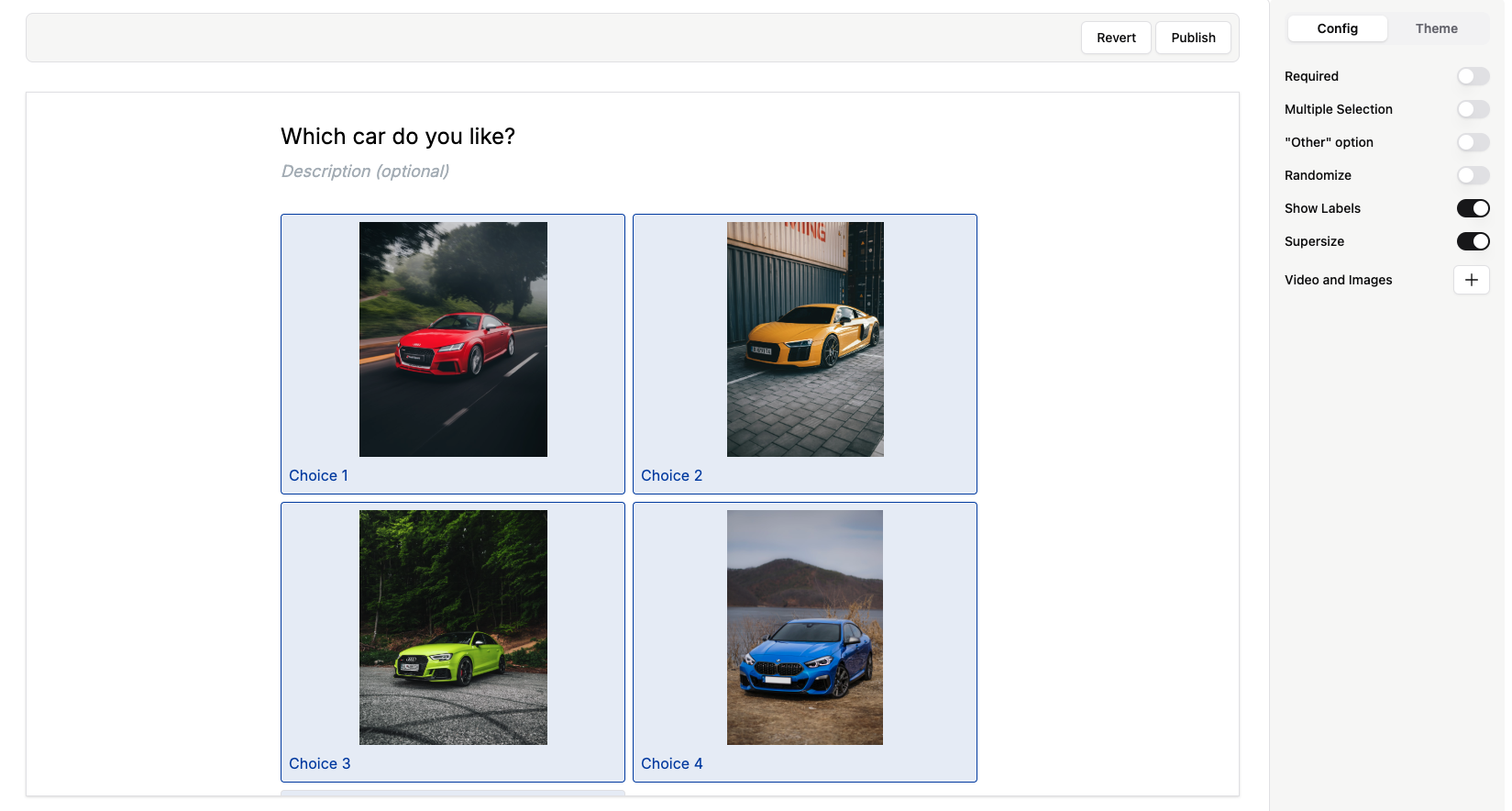Click the Revert button
The width and height of the screenshot is (1512, 811).
1115,38
